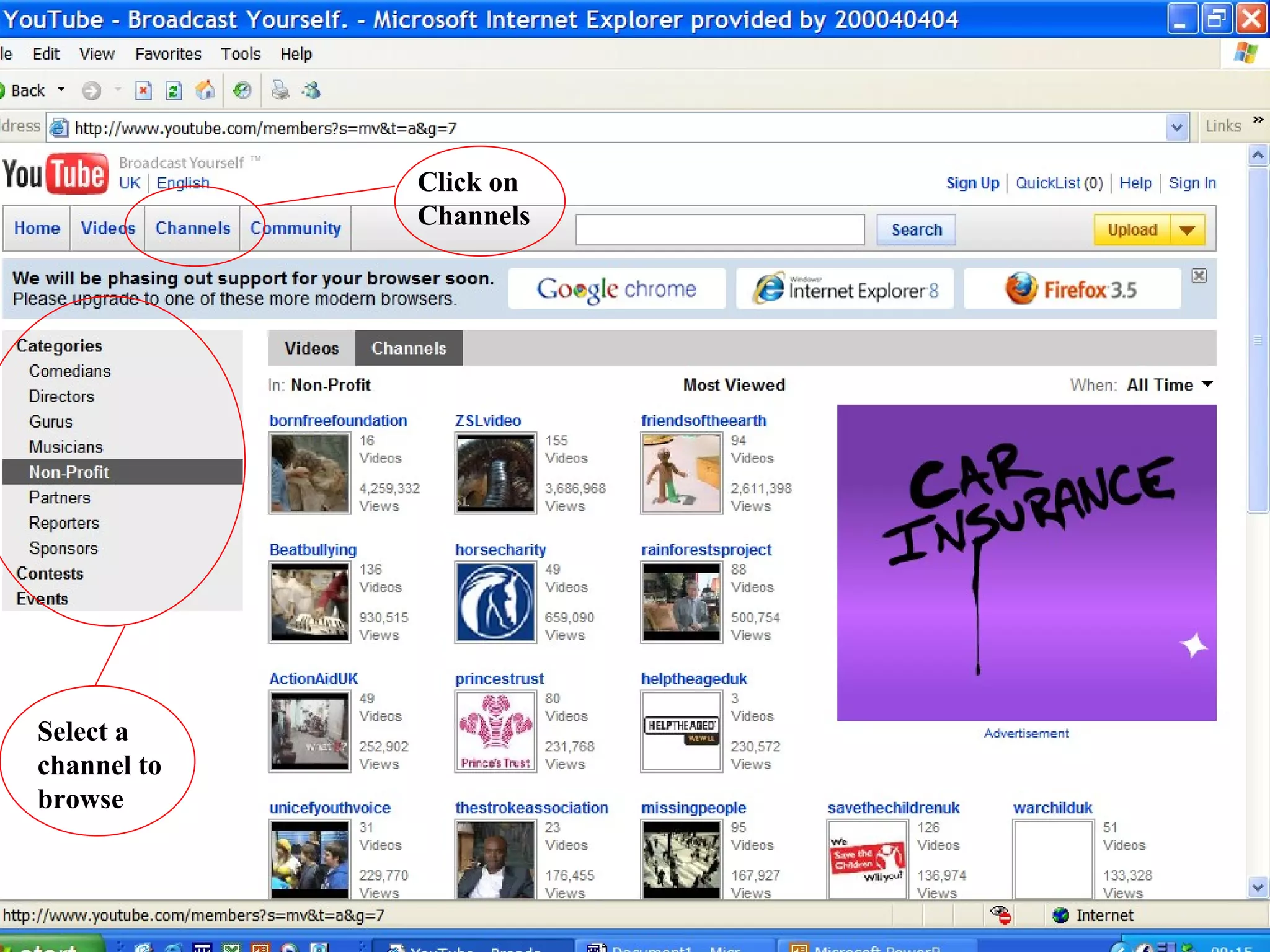Switch to the Videos tab above results
The width and height of the screenshot is (1270, 952).
[311, 348]
